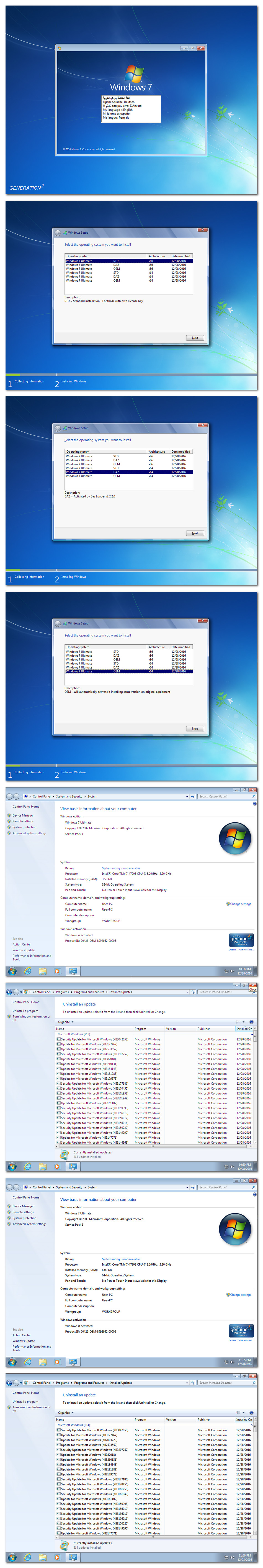Click 'Control Panel Home' in the 213-update window
This screenshot has height=1568, width=263.
pyautogui.click(x=26, y=1002)
